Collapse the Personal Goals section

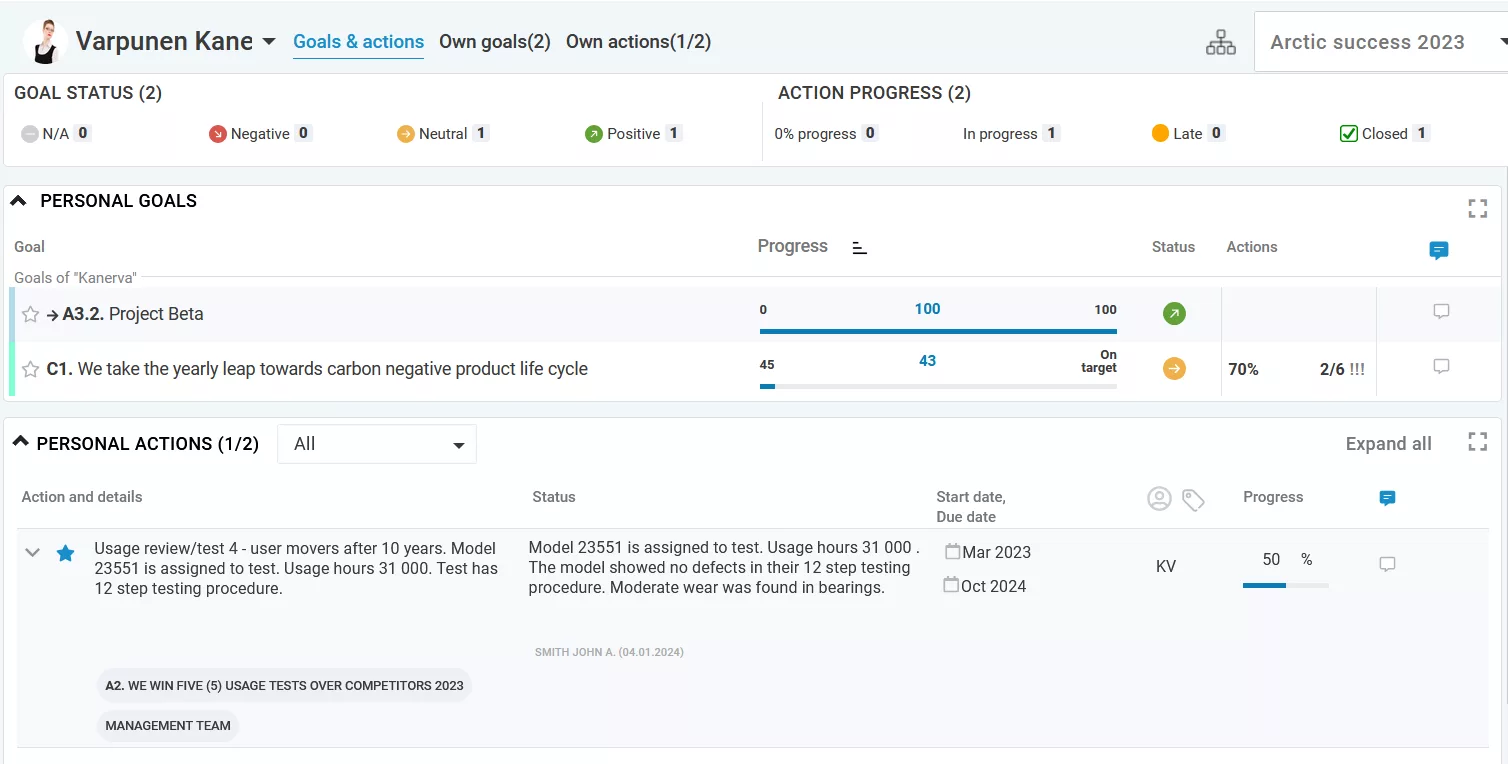pos(18,201)
